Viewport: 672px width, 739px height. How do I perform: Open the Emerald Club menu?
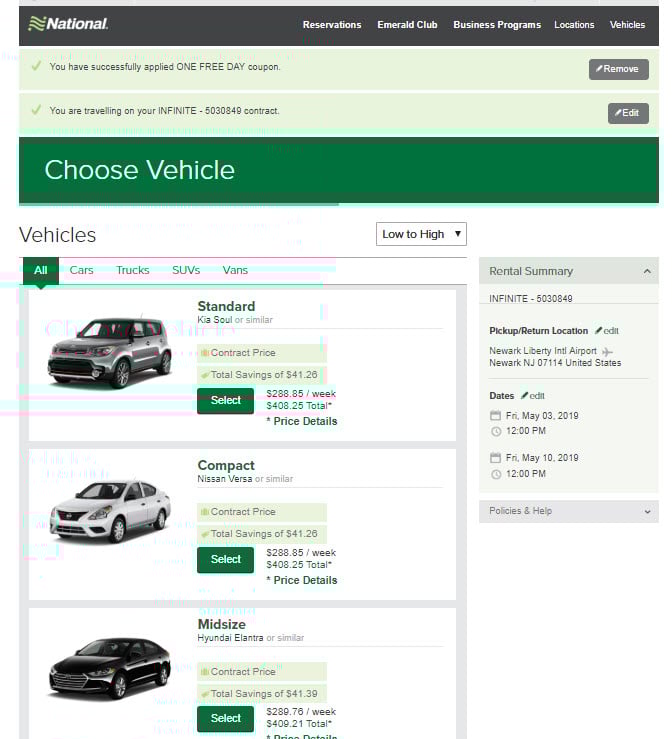407,25
